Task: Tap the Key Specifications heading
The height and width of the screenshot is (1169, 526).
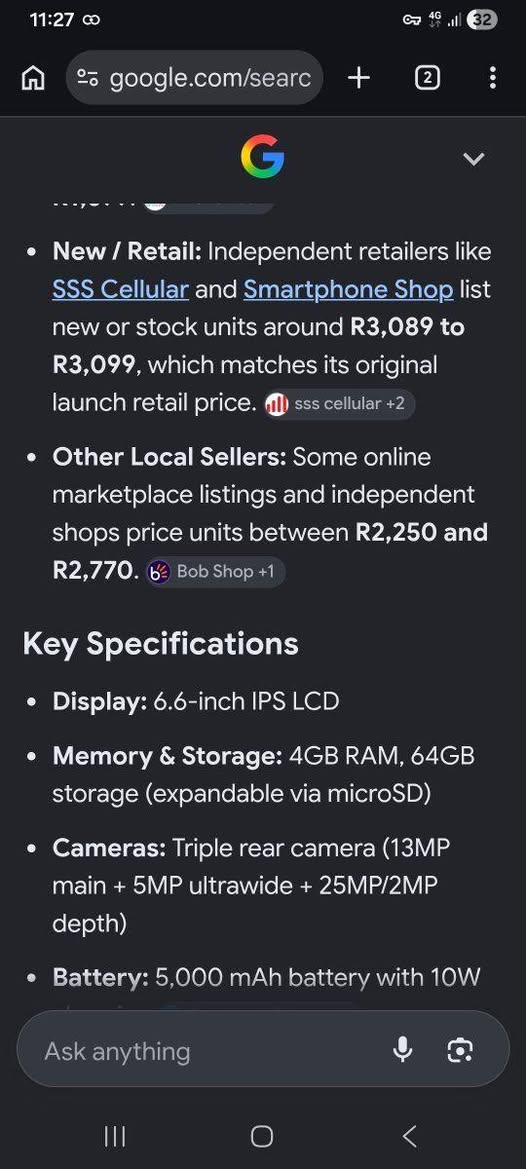Action: (161, 644)
